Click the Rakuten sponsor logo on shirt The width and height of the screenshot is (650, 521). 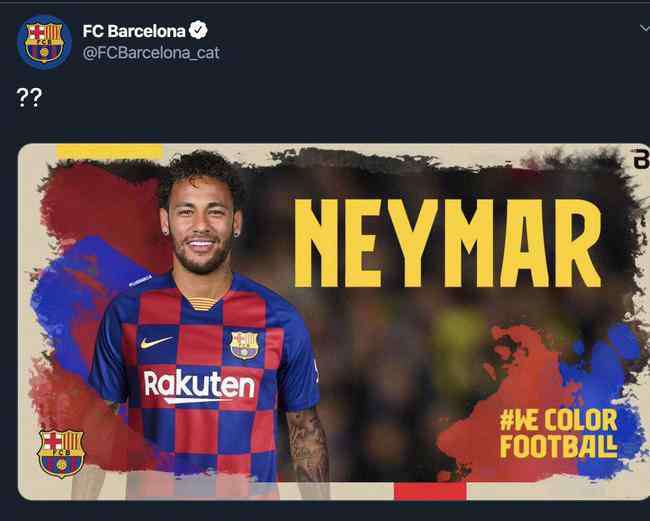coord(199,386)
